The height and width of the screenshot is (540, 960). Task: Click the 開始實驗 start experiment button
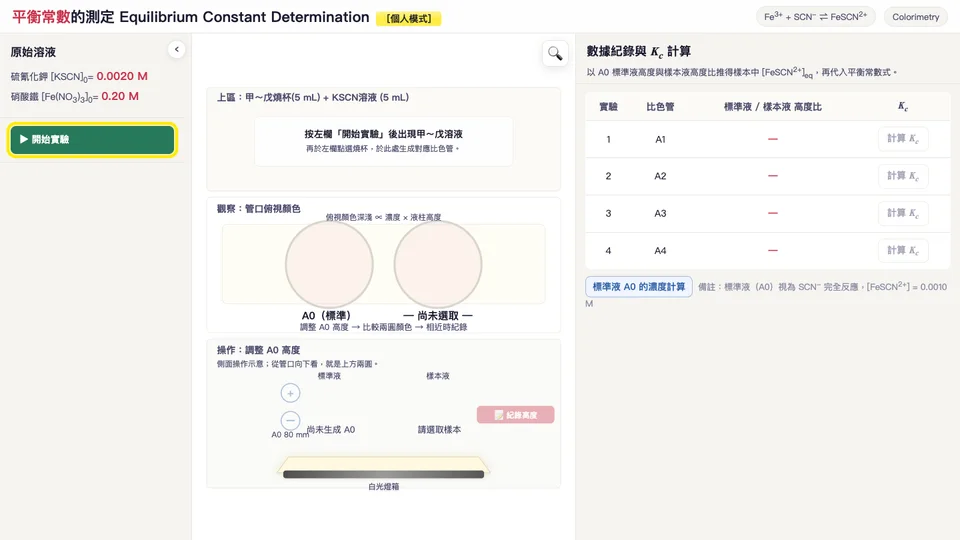coord(92,140)
